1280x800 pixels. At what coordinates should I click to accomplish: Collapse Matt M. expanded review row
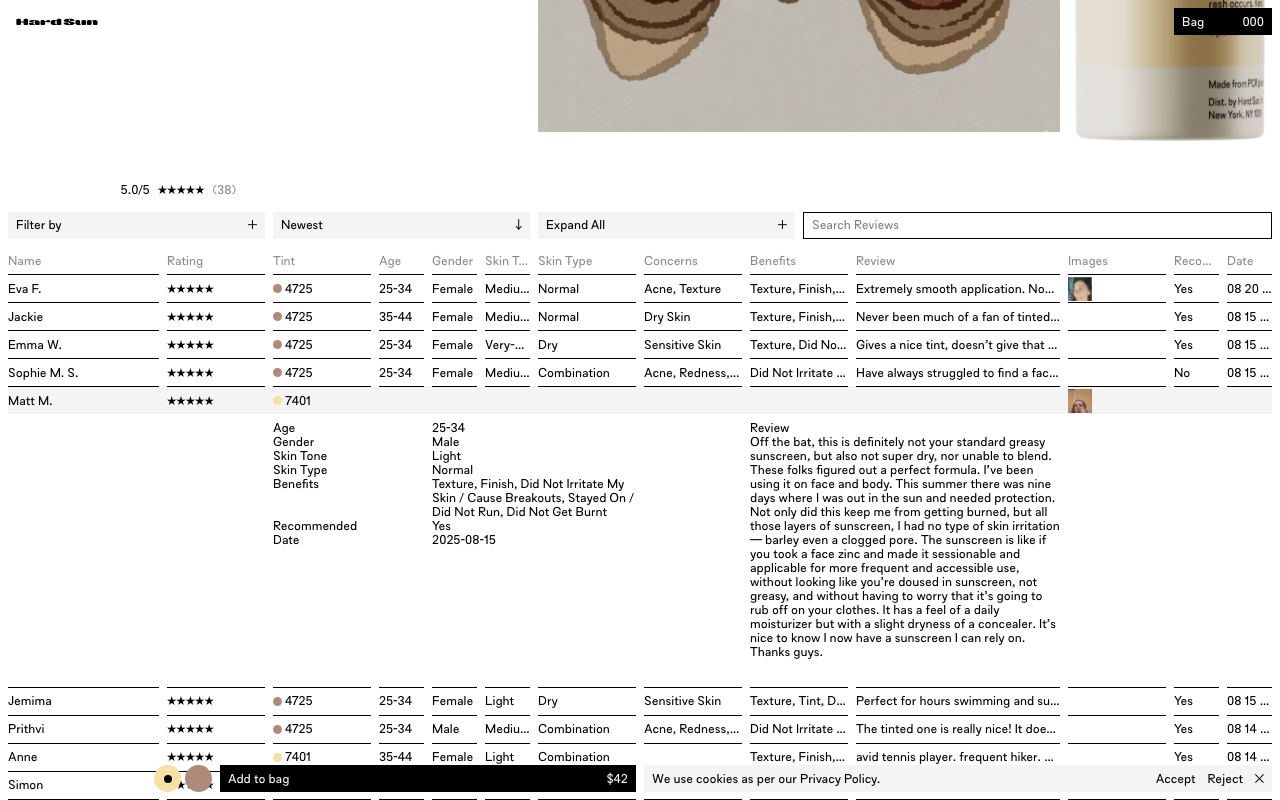(640, 401)
